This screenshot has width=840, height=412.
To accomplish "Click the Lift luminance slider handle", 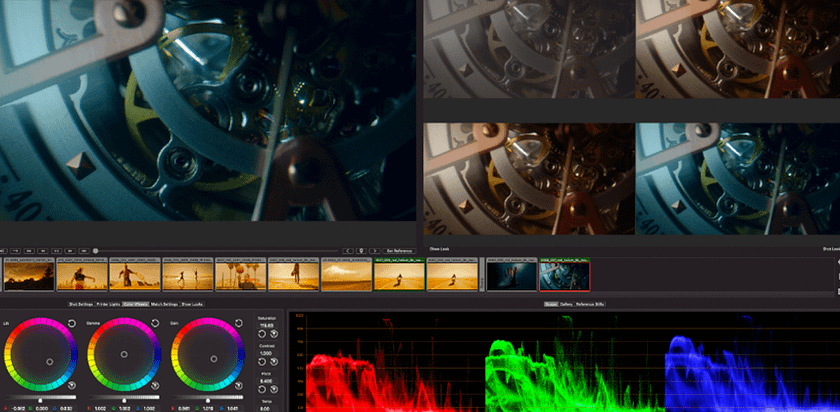I will (41, 400).
